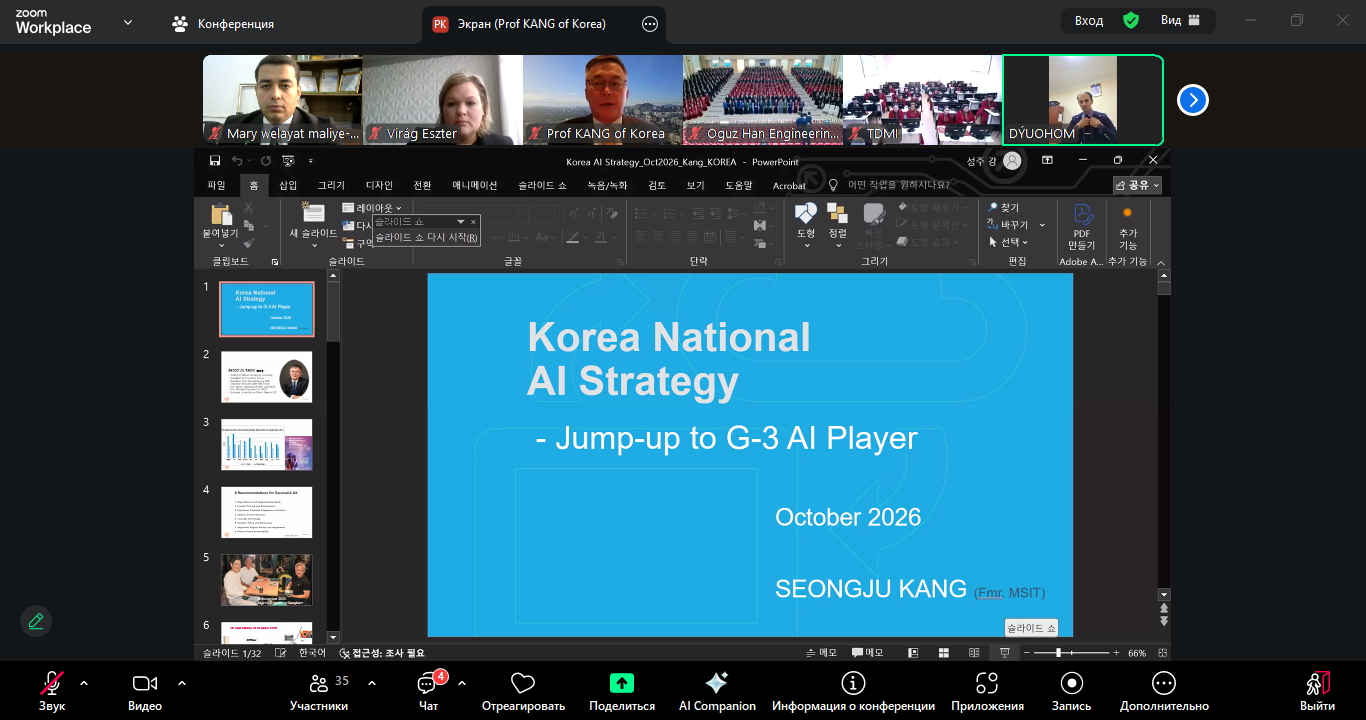The height and width of the screenshot is (720, 1366).
Task: Open the Участники participants panel
Action: click(320, 691)
